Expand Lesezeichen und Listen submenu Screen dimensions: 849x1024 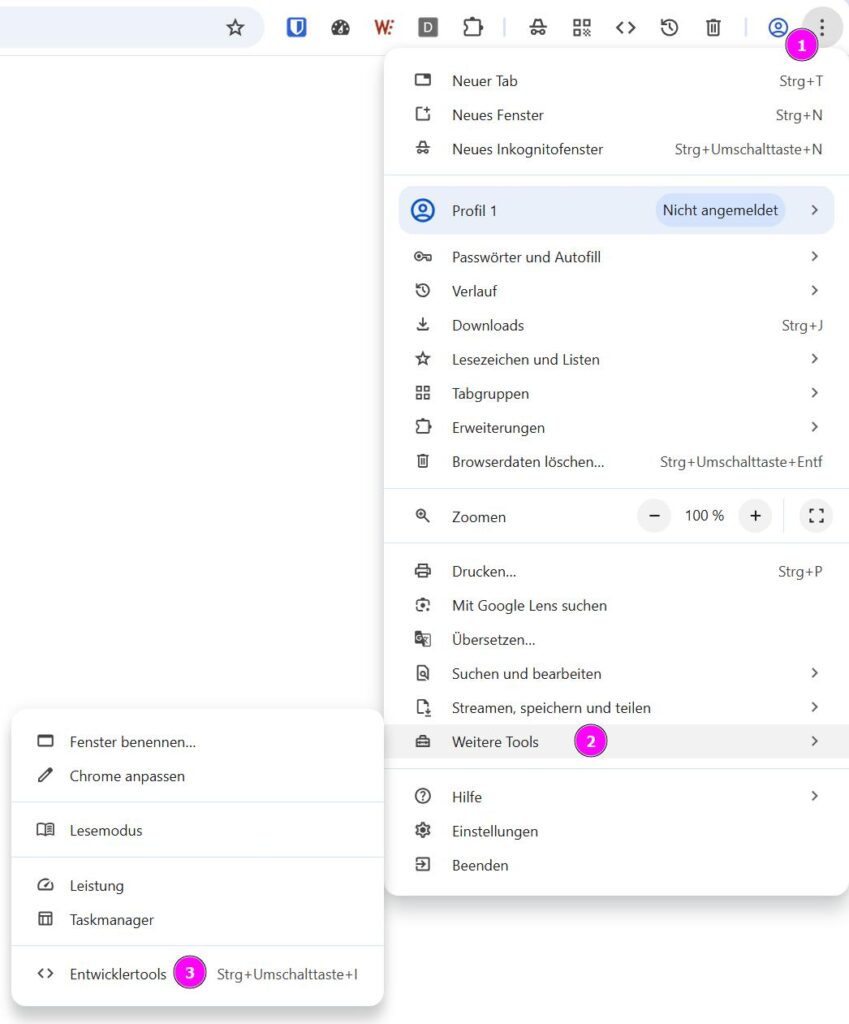click(x=814, y=359)
